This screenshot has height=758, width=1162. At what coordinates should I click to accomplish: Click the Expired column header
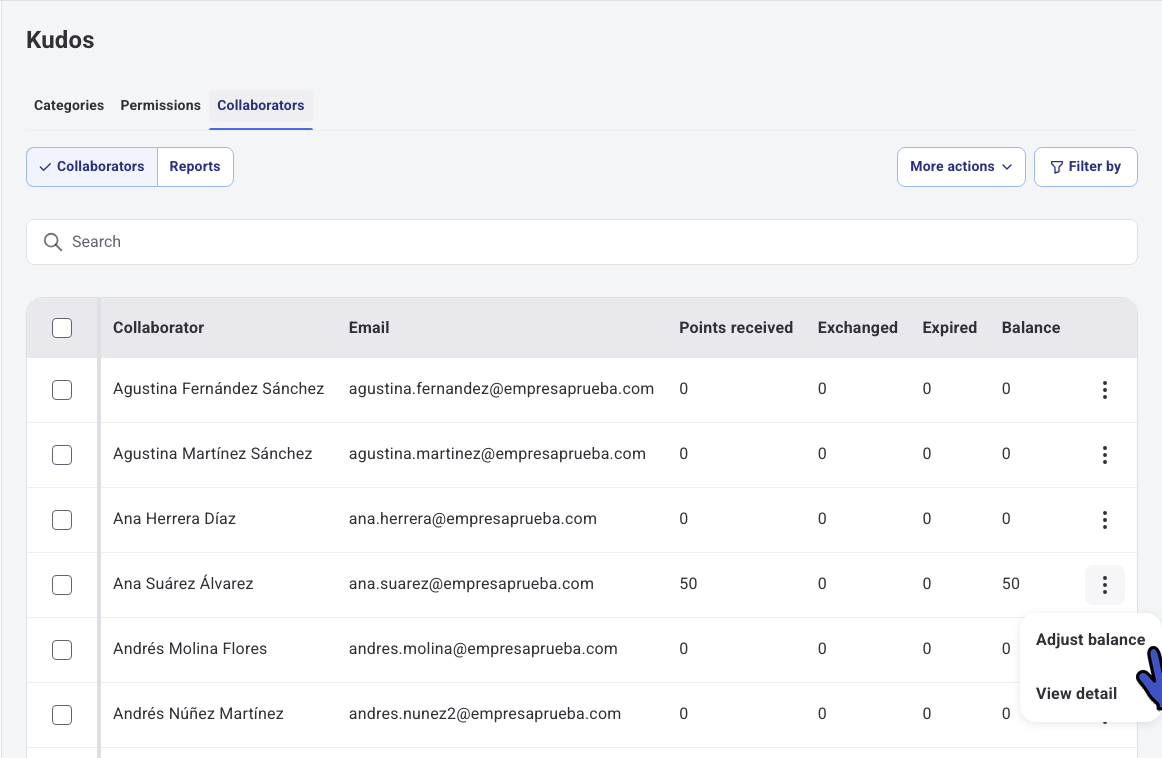click(949, 328)
